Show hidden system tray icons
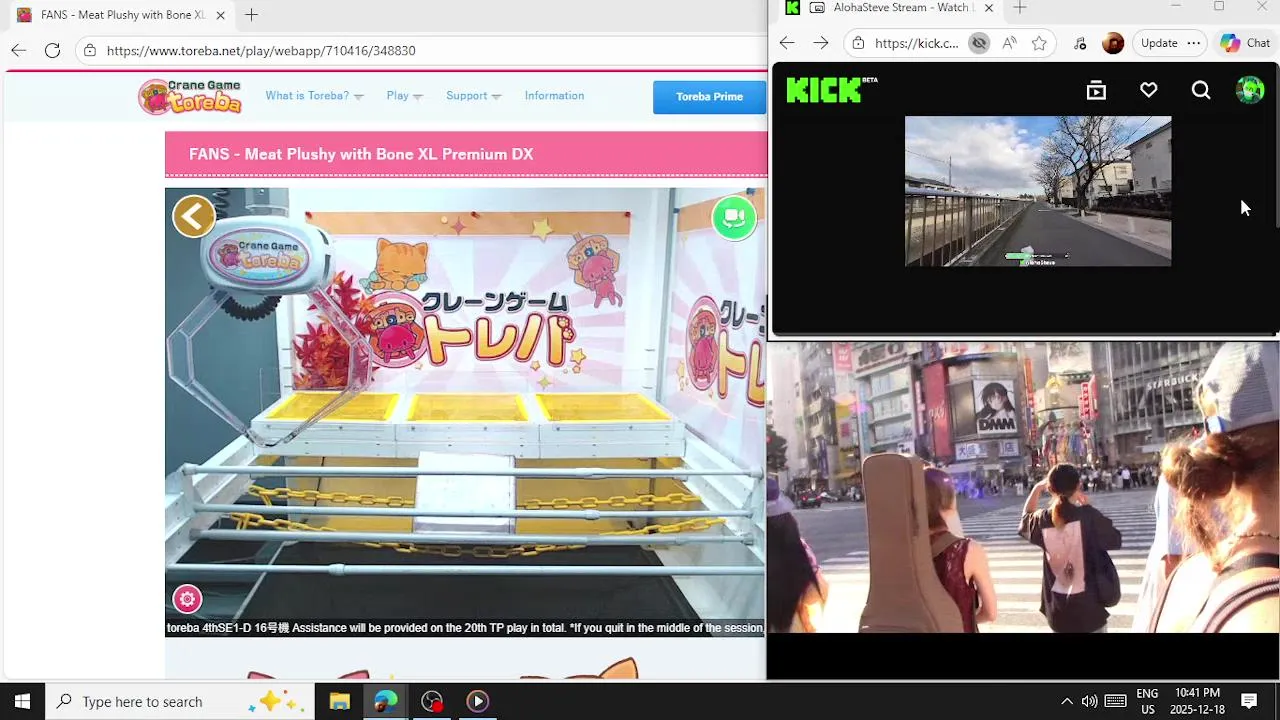Viewport: 1280px width, 720px height. (x=1066, y=701)
